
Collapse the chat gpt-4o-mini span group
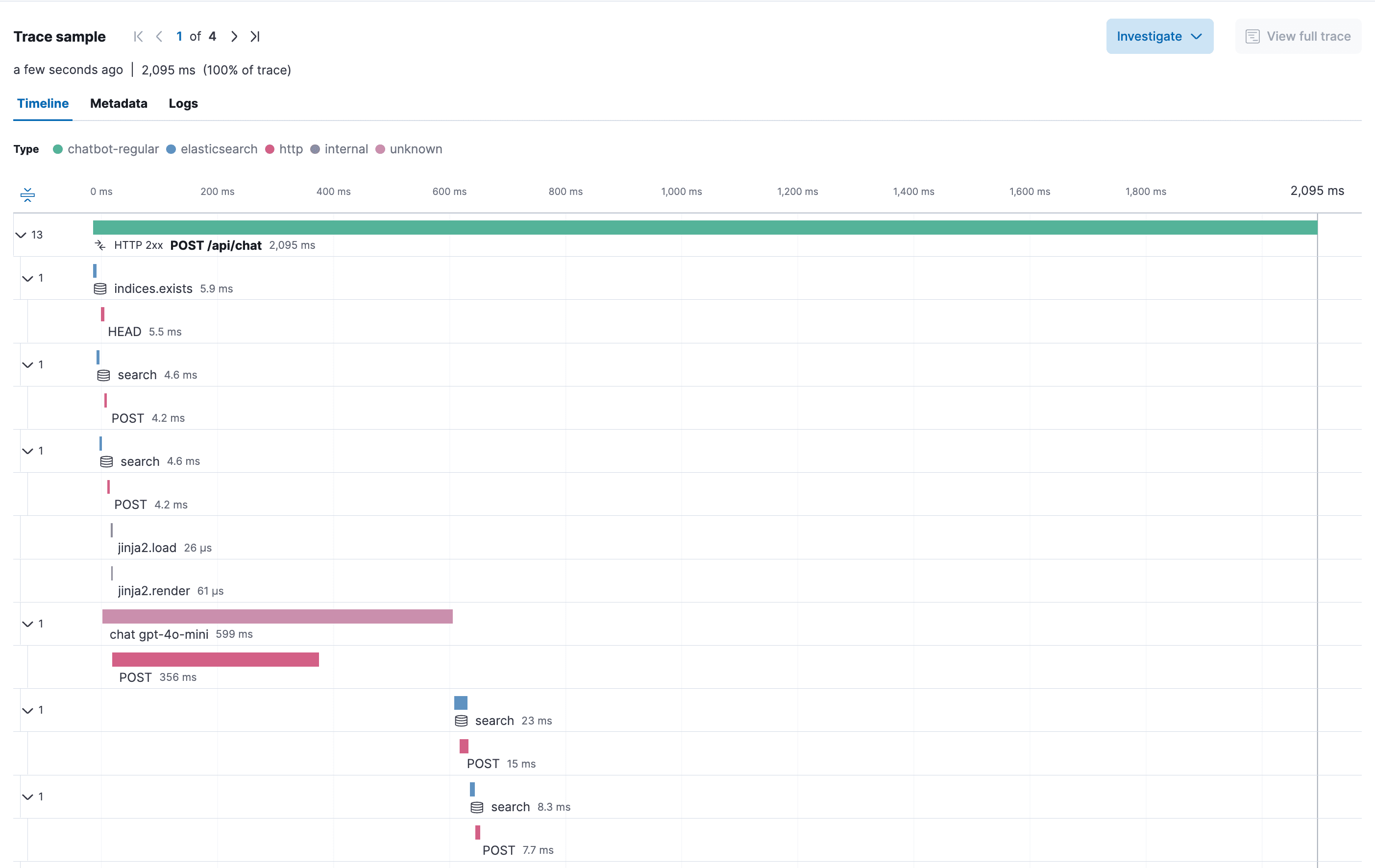click(x=26, y=624)
